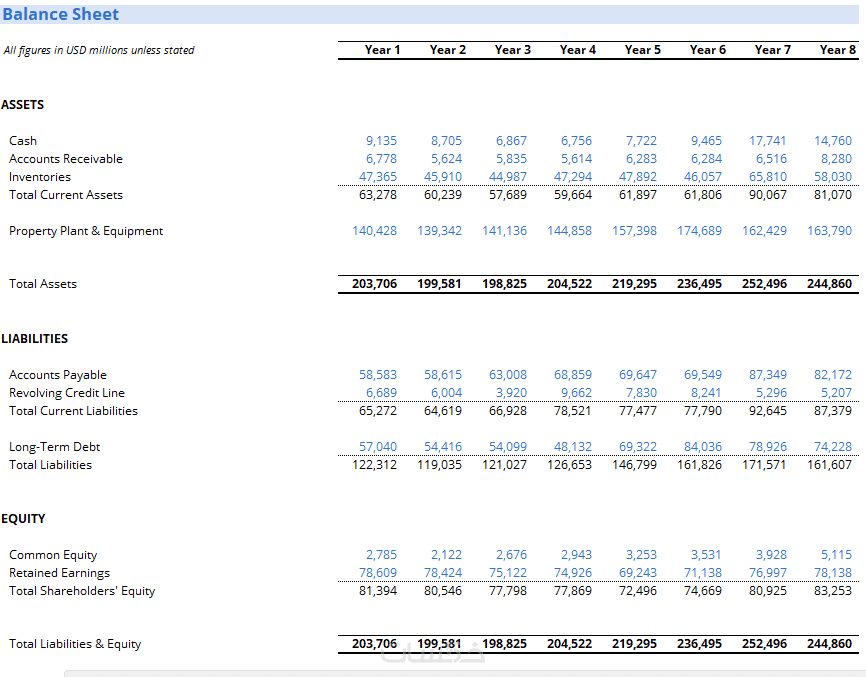Click Accounts Receivable value 6,778
The width and height of the screenshot is (866, 677).
coord(381,159)
